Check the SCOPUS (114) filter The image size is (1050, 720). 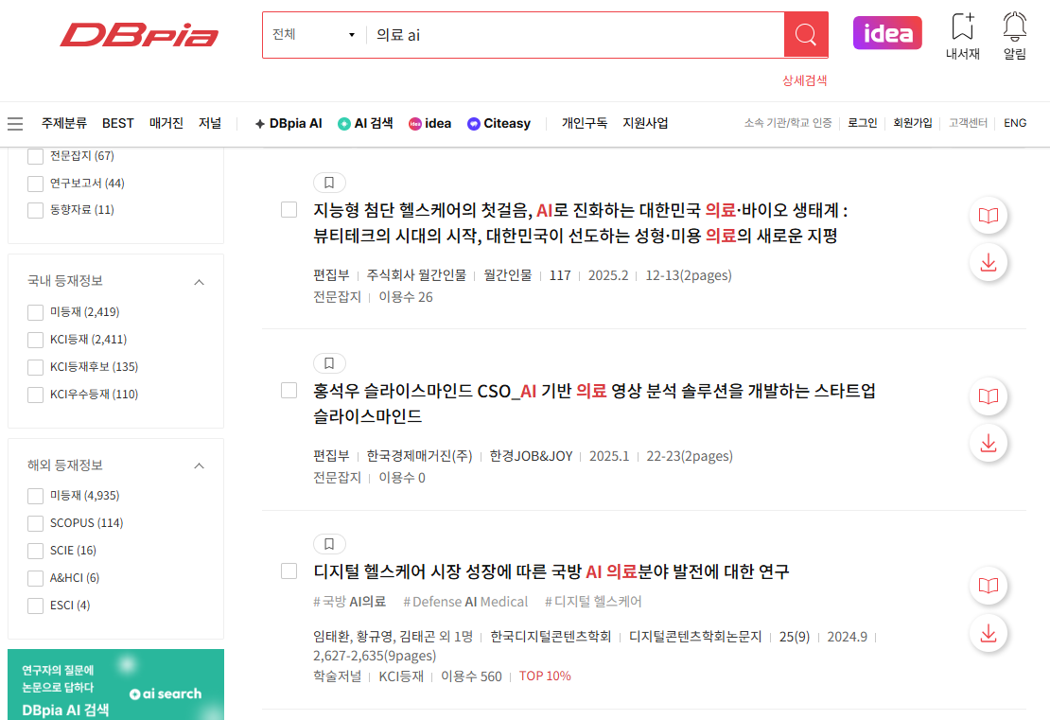click(35, 523)
